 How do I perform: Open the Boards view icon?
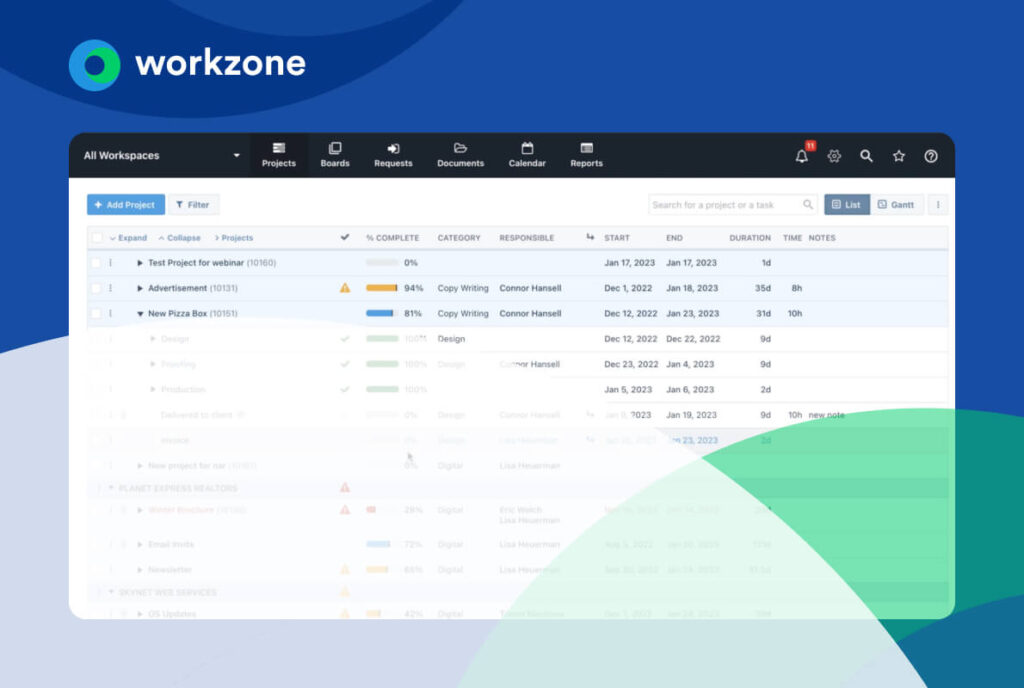point(334,153)
